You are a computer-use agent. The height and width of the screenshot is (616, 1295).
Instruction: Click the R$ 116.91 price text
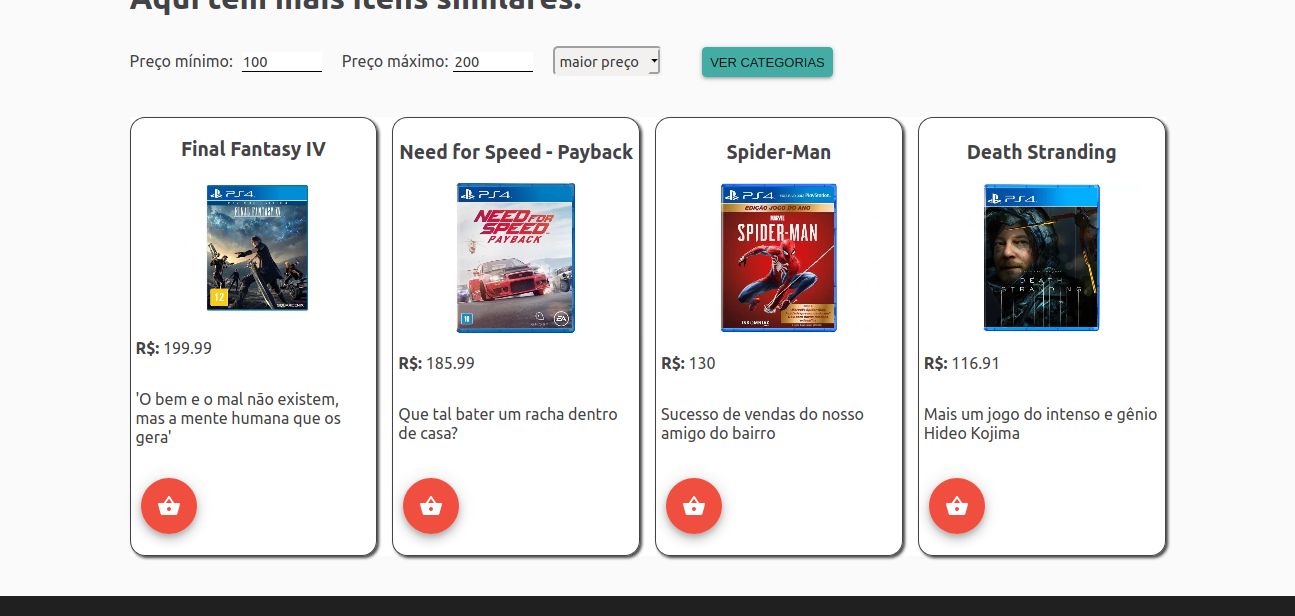coord(962,363)
